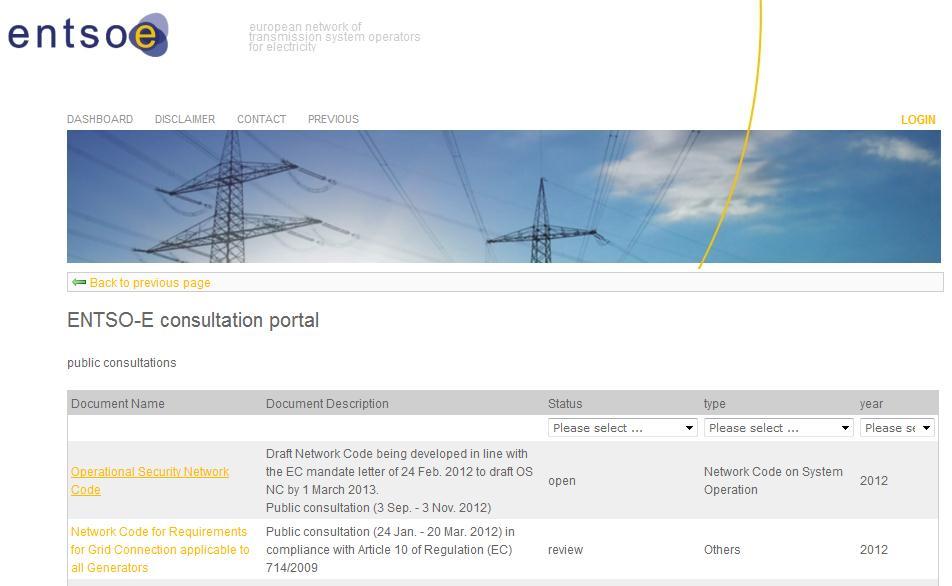
Task: Click the 'review' status cell
Action: [565, 550]
